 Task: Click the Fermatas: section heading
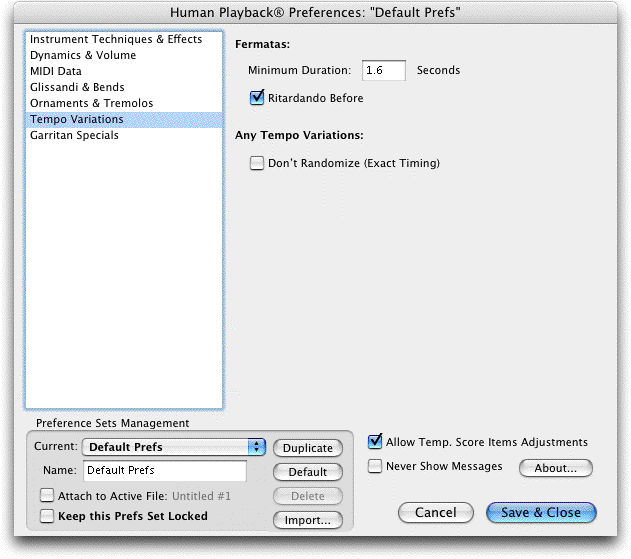(262, 44)
